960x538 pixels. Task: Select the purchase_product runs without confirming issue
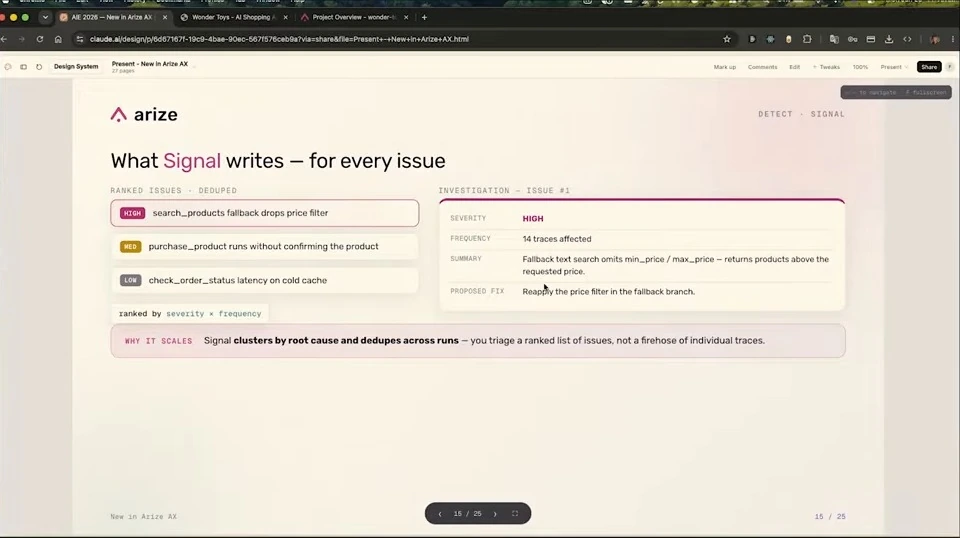point(264,247)
